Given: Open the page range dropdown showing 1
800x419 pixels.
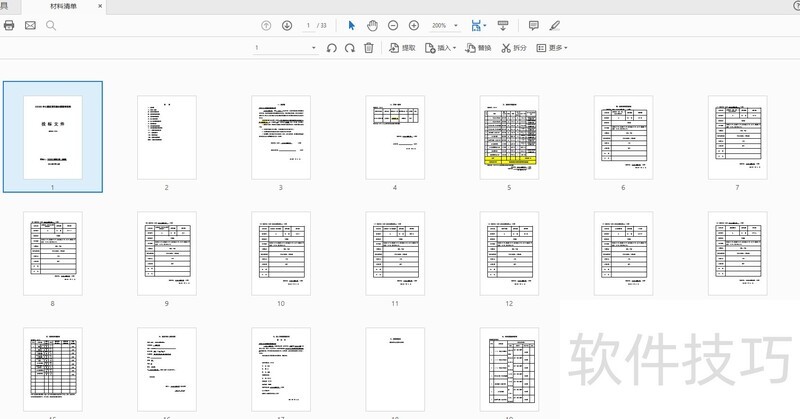Looking at the screenshot, I should click(x=285, y=48).
